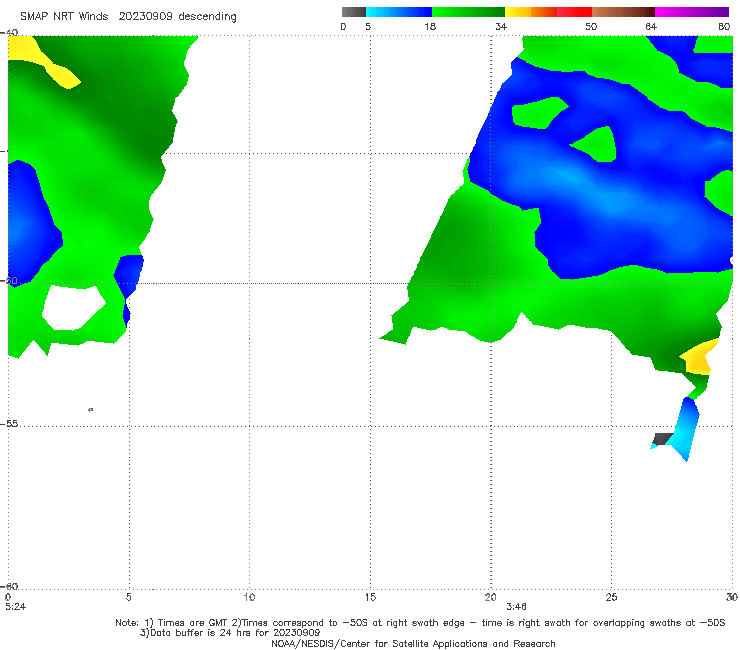Click the latitude axis label "-40"
740x650 pixels.
click(x=9, y=33)
